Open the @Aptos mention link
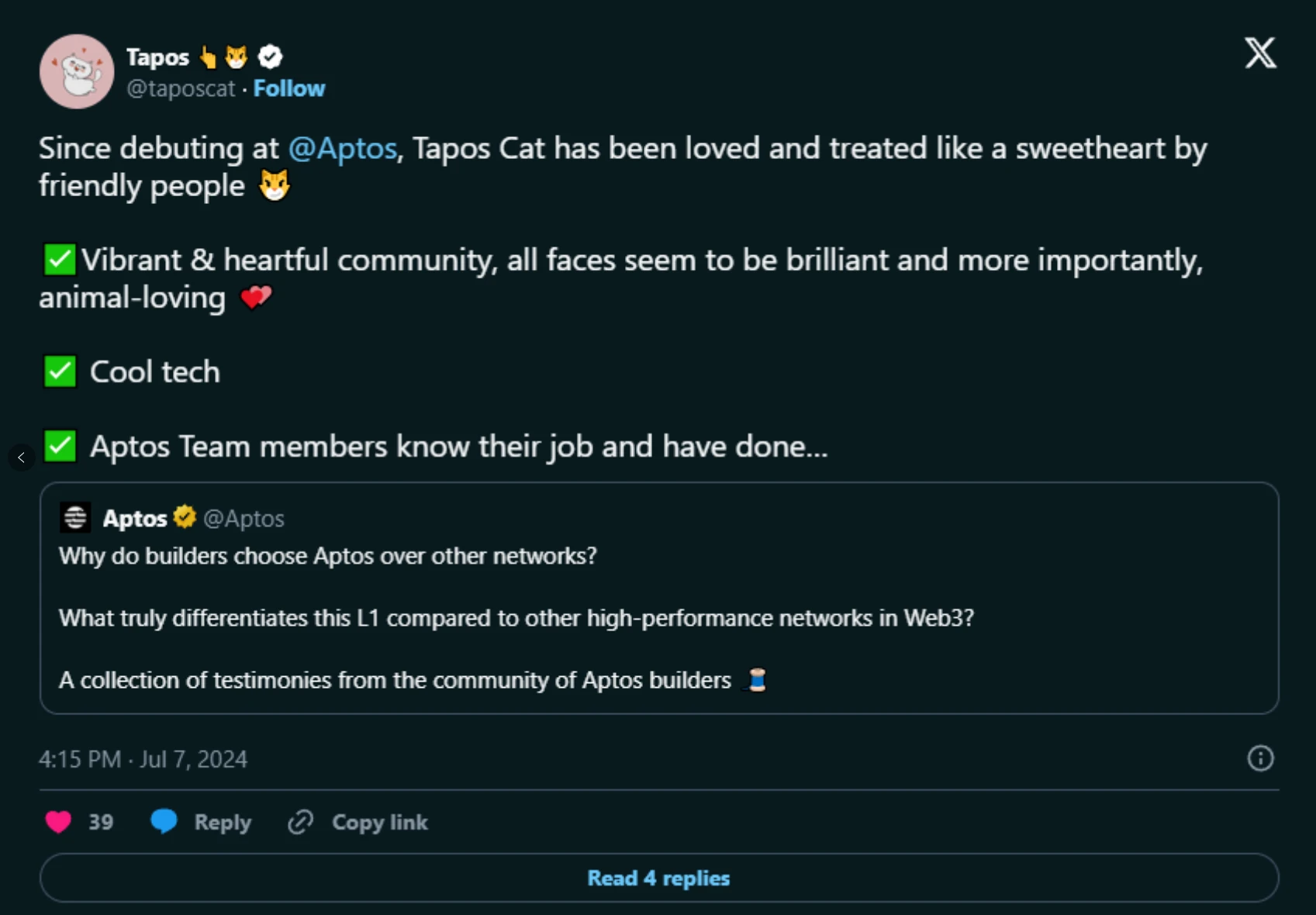1316x915 pixels. 342,148
